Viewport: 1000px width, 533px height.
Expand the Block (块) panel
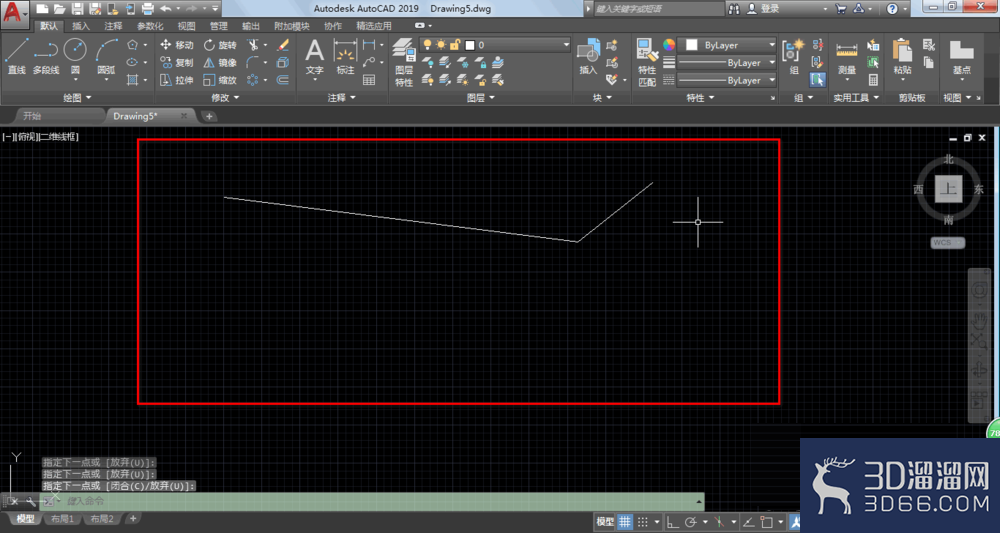tap(602, 98)
